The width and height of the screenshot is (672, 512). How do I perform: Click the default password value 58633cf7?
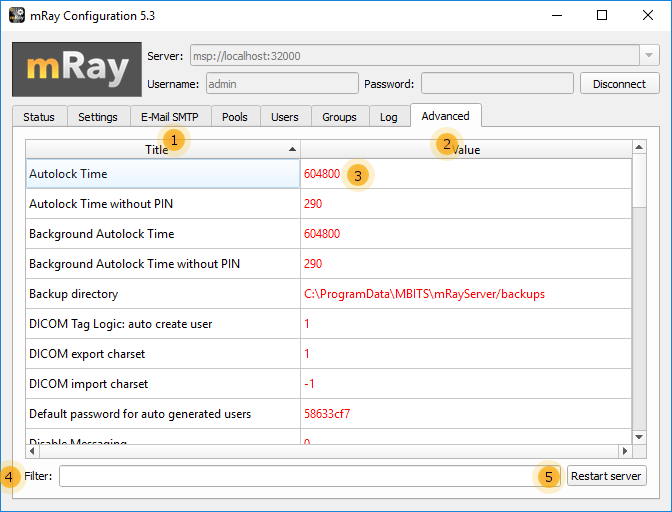tap(327, 413)
